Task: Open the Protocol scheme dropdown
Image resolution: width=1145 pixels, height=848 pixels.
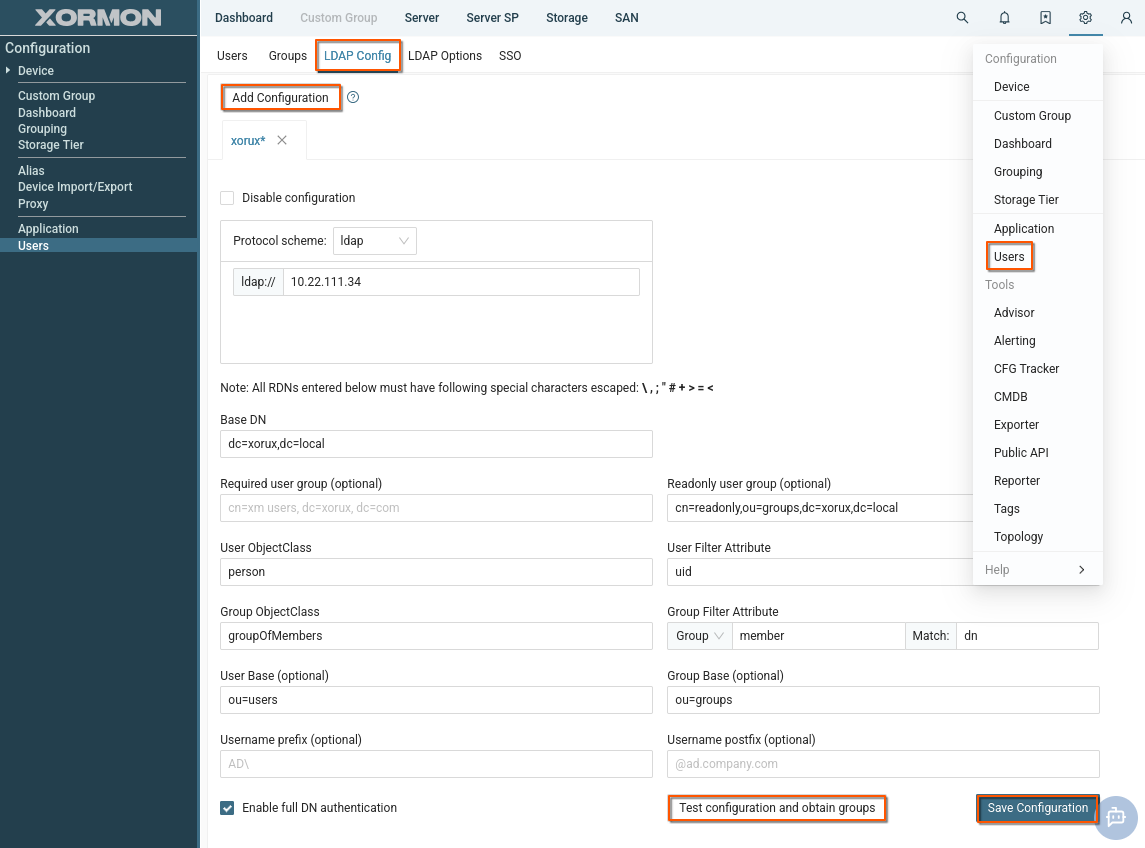Action: 375,241
